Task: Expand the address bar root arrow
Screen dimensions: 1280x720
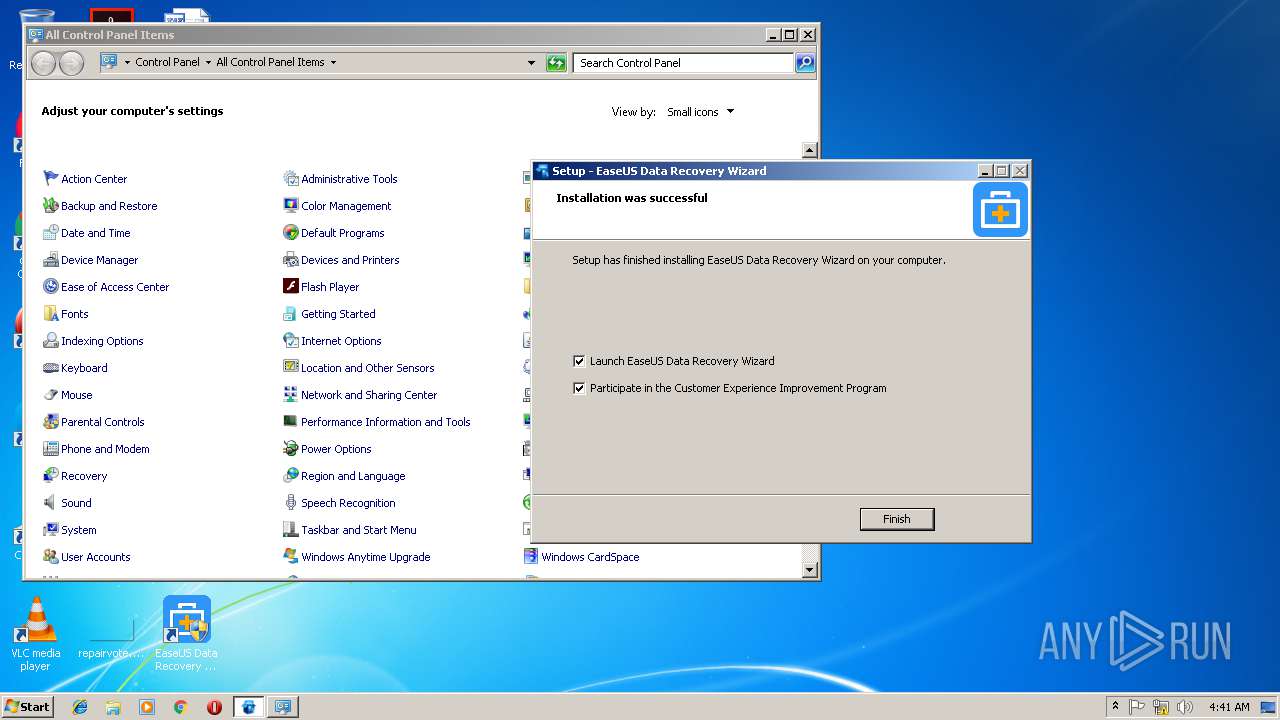Action: [127, 62]
